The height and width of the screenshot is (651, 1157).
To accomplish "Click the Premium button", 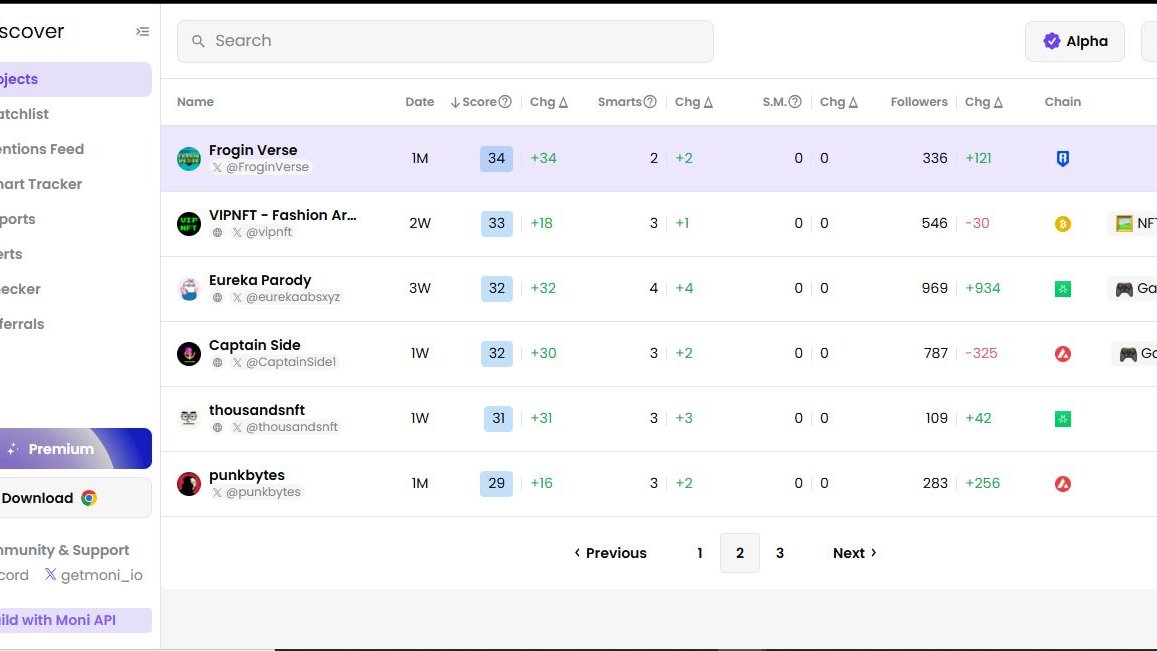I will click(75, 449).
